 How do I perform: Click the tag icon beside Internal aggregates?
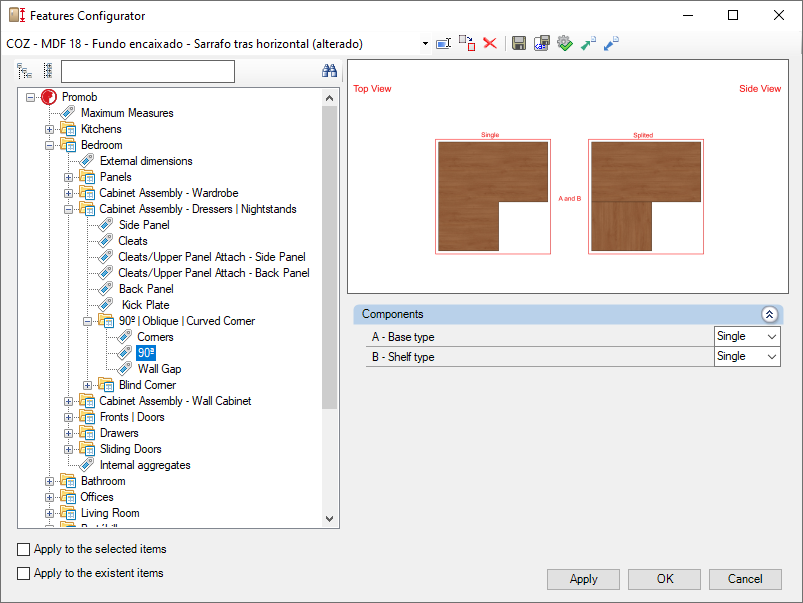pos(87,465)
